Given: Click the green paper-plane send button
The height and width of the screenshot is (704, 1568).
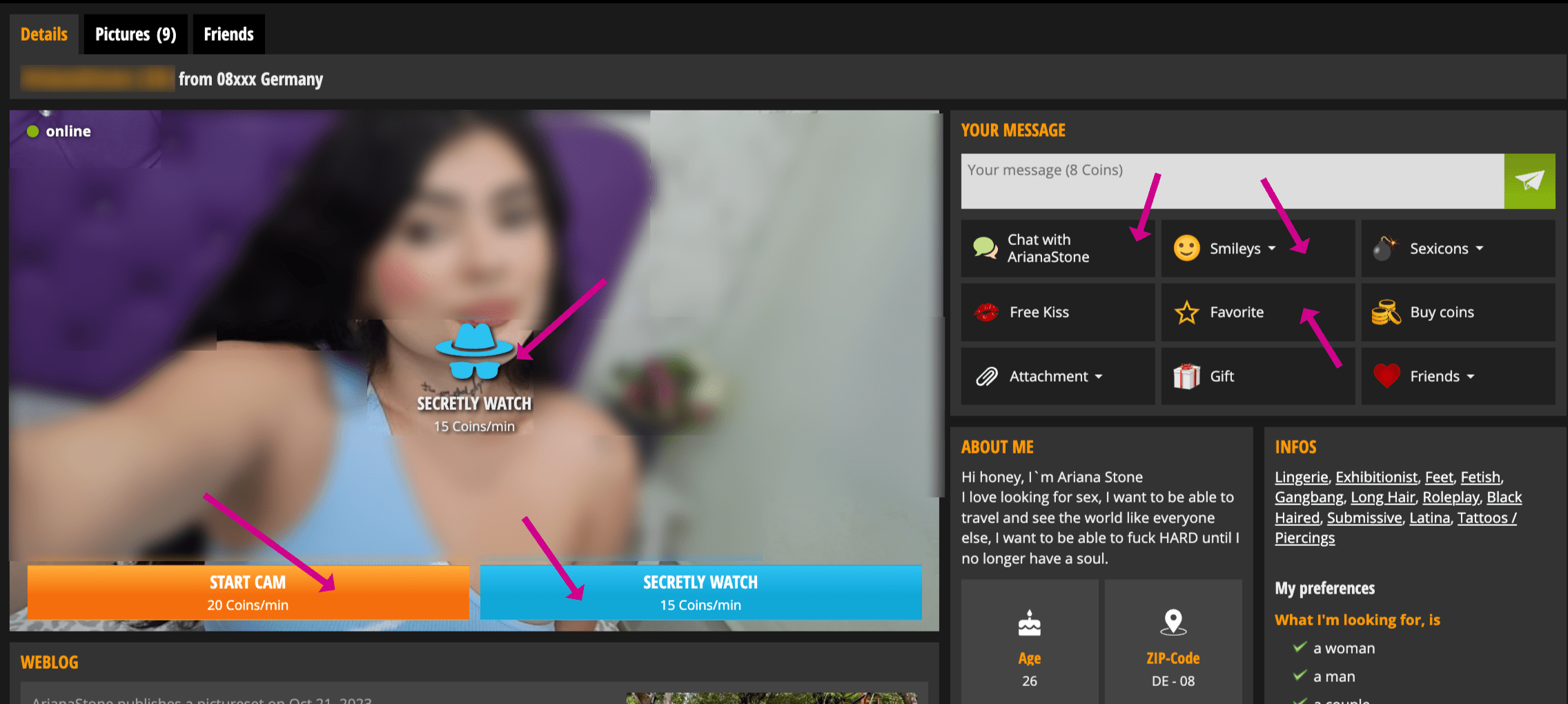Looking at the screenshot, I should (x=1529, y=181).
